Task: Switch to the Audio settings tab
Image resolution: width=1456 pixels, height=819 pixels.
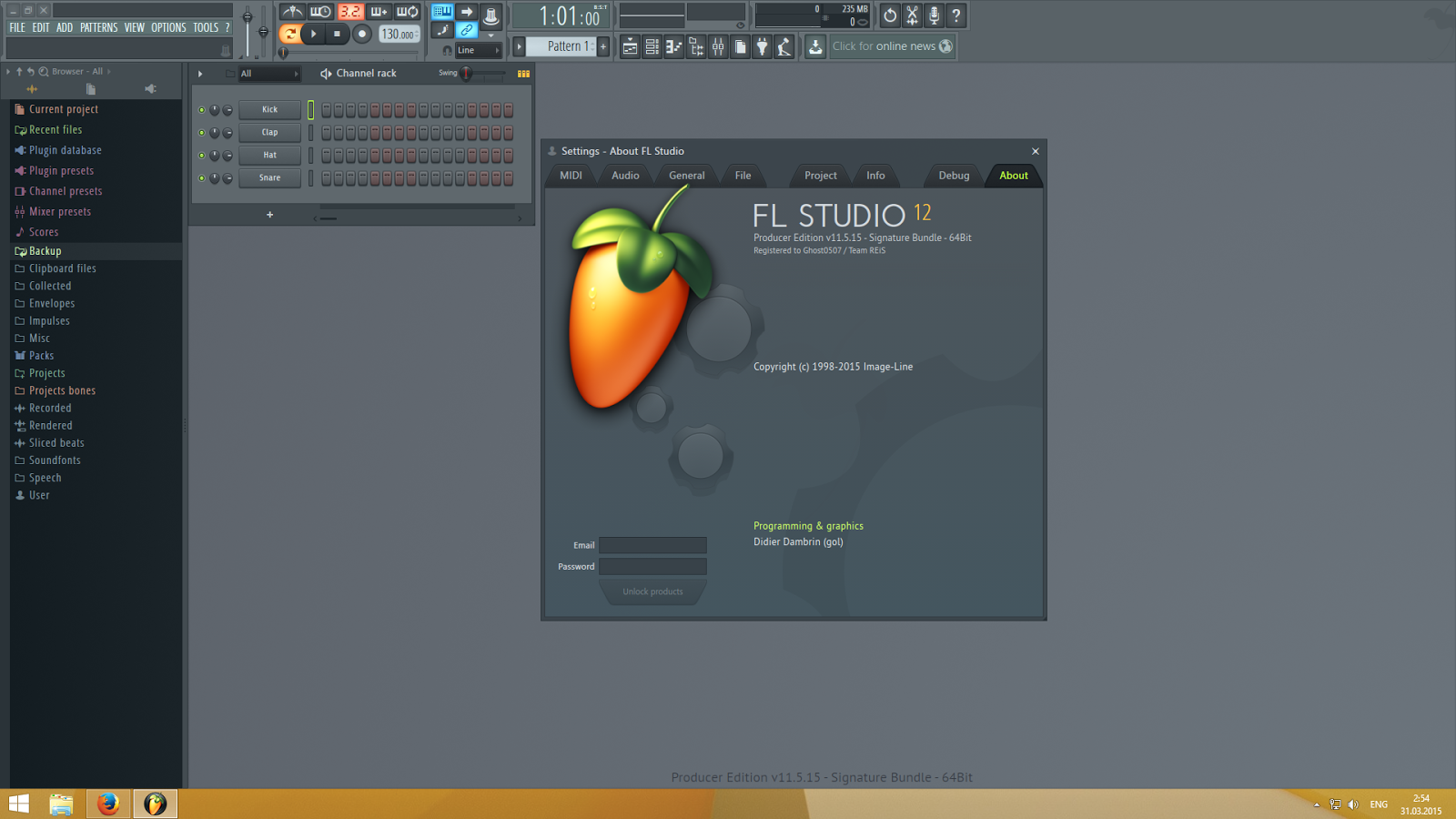Action: click(x=625, y=176)
